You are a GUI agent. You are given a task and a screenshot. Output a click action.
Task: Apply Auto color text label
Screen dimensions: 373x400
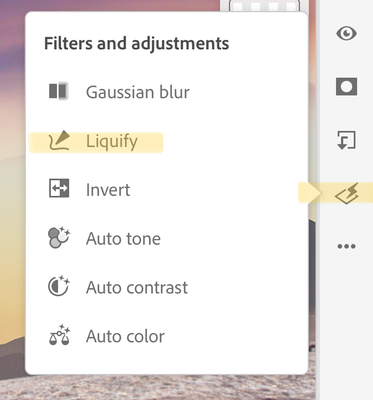point(125,336)
